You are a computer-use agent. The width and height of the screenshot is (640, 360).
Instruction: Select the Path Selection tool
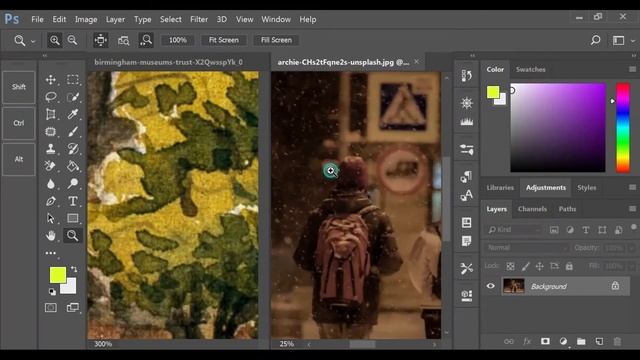click(x=51, y=218)
